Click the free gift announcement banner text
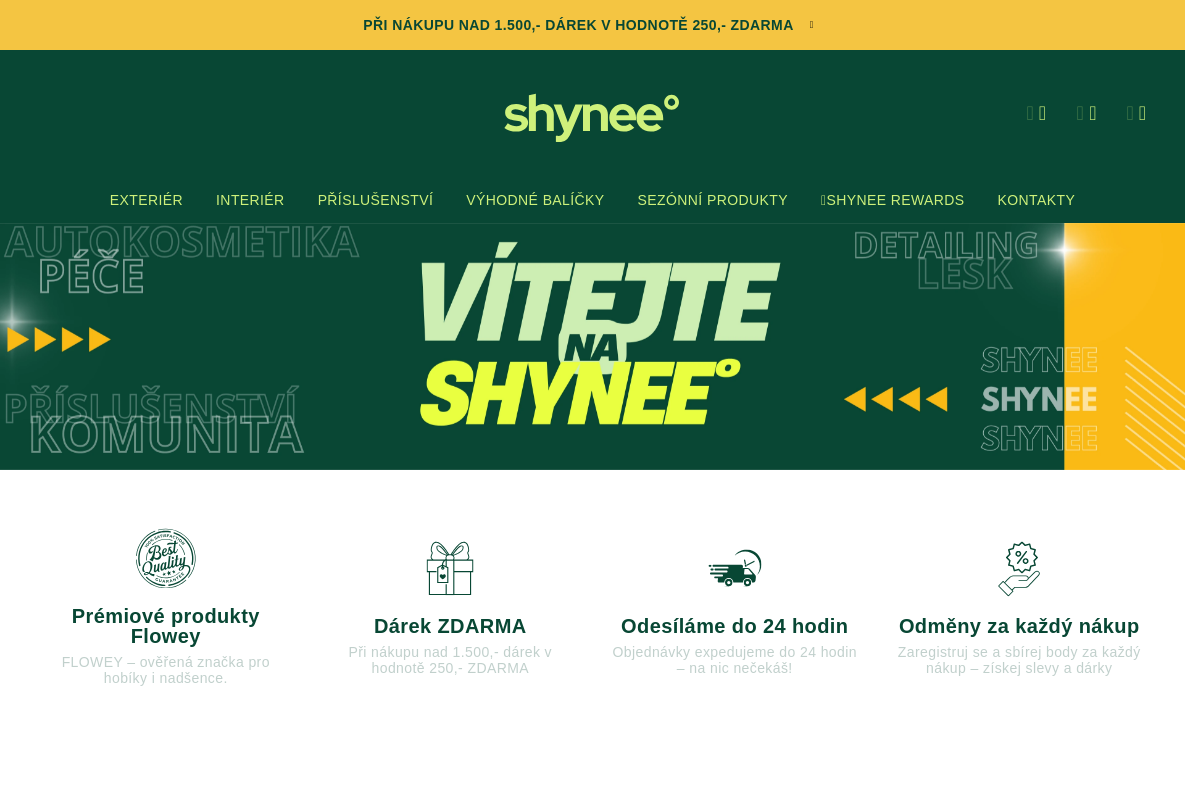The height and width of the screenshot is (800, 1200). [x=578, y=24]
